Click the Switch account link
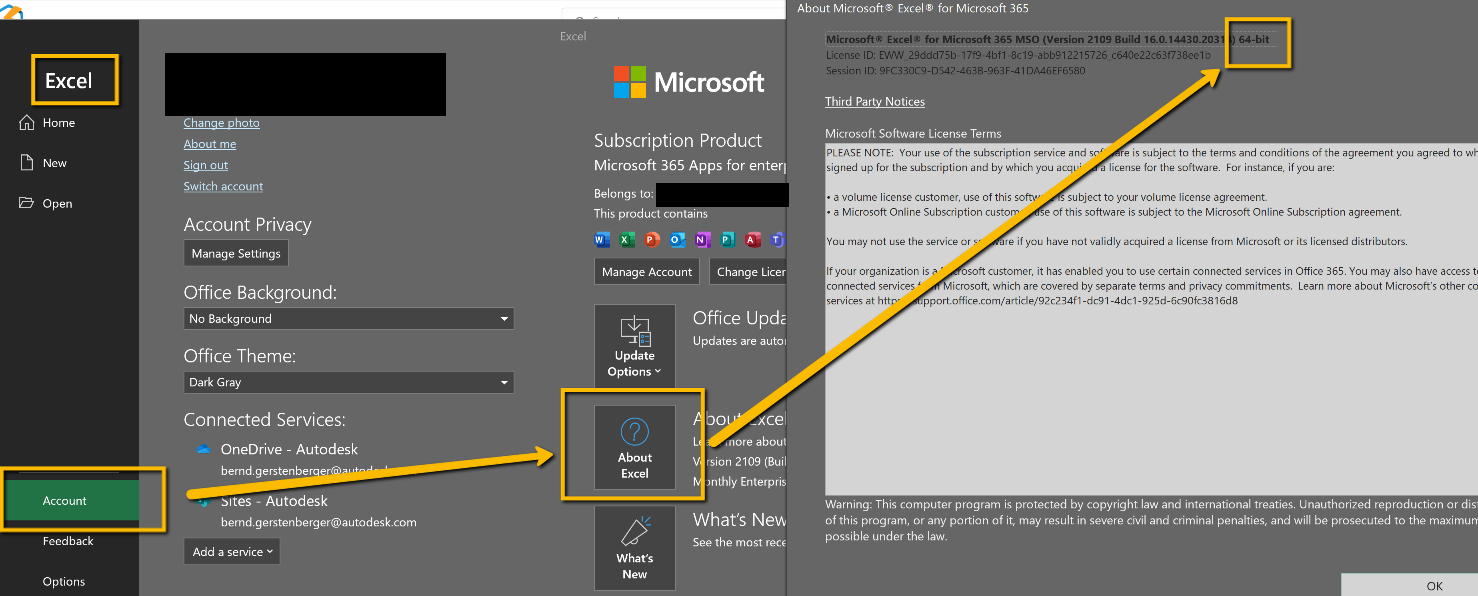This screenshot has height=596, width=1478. [x=223, y=186]
